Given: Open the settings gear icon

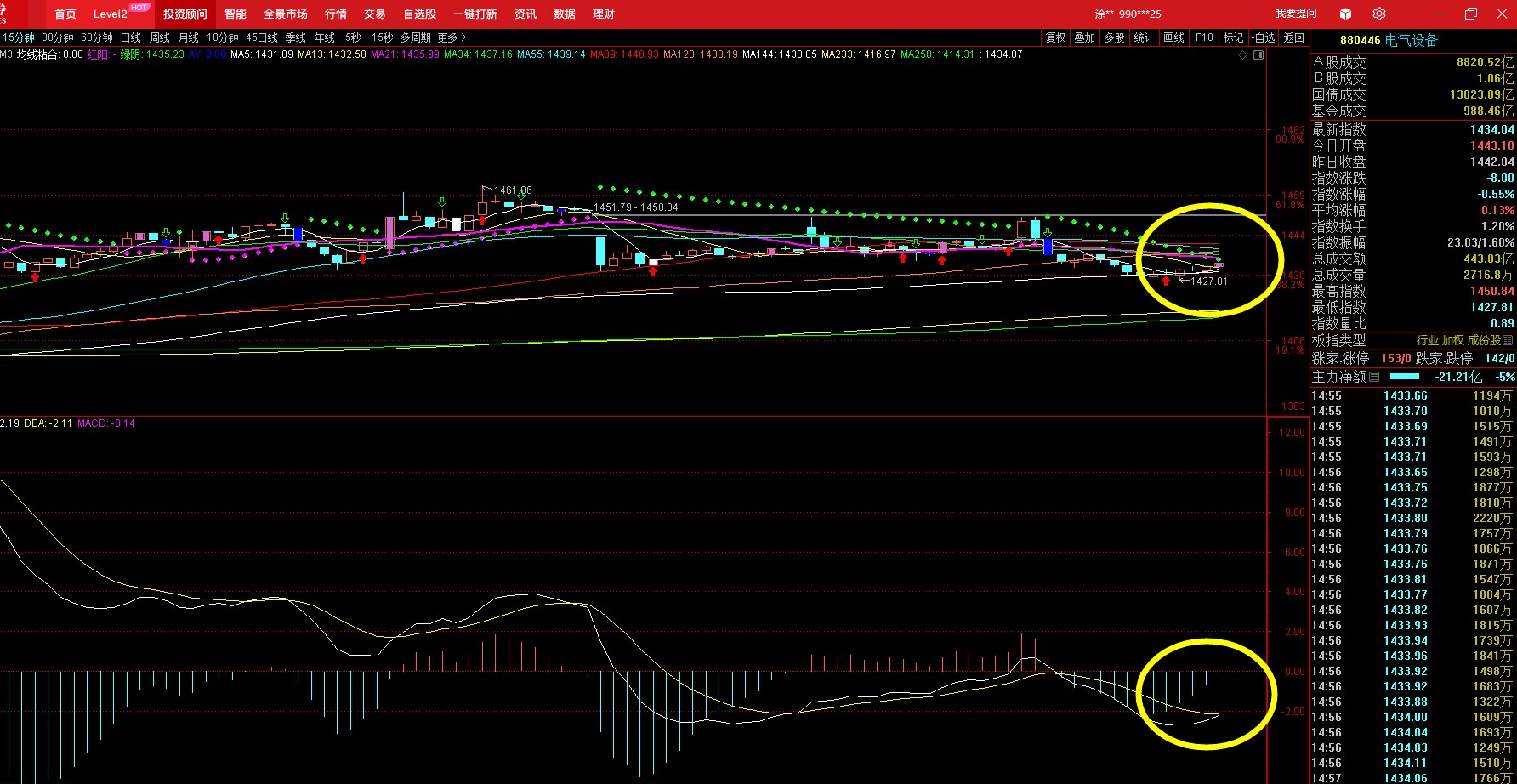Looking at the screenshot, I should tap(1379, 14).
